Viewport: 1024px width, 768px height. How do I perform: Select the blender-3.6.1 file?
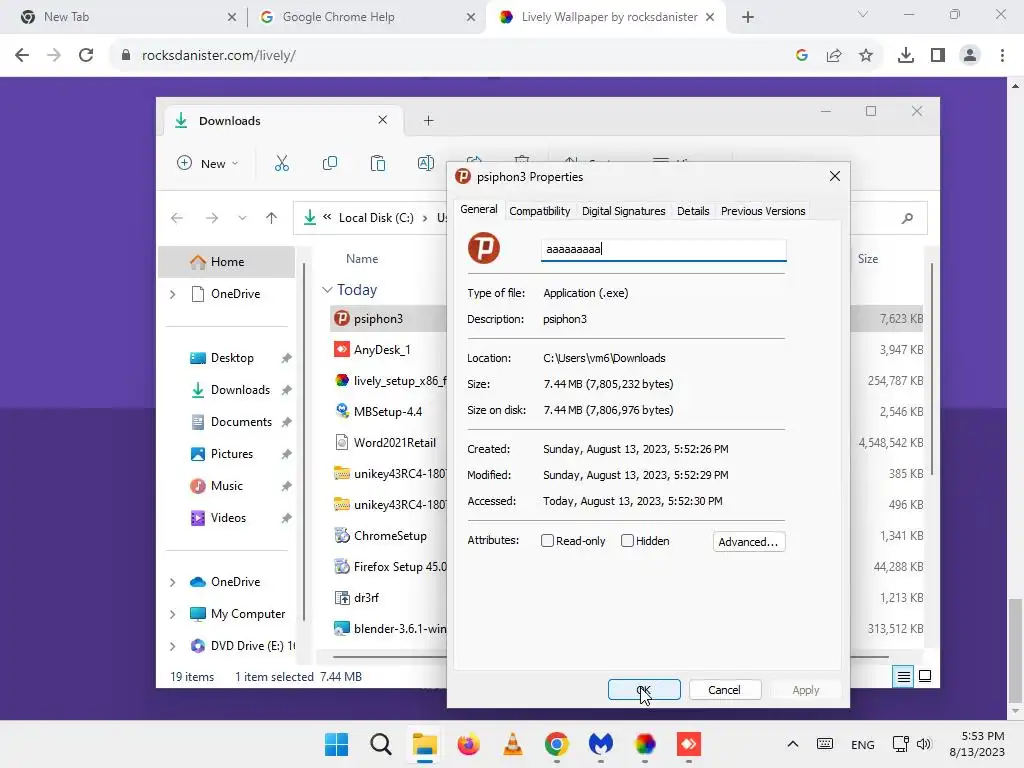click(400, 629)
